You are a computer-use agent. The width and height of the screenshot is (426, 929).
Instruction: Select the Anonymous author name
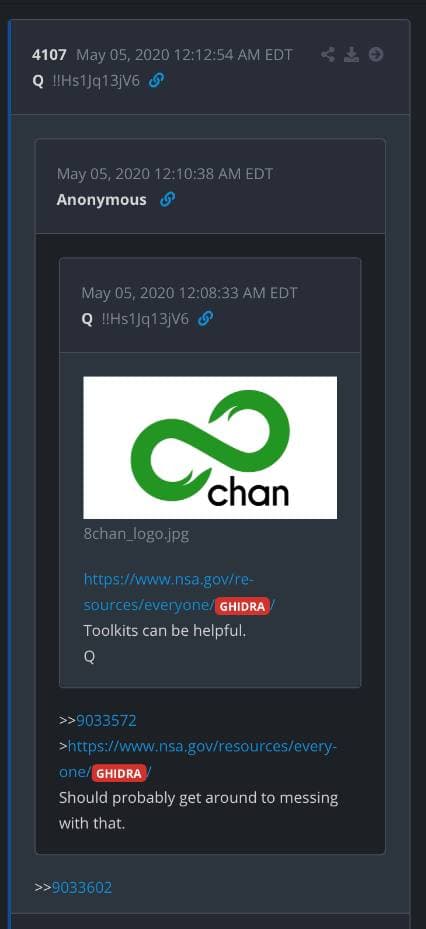pos(101,200)
